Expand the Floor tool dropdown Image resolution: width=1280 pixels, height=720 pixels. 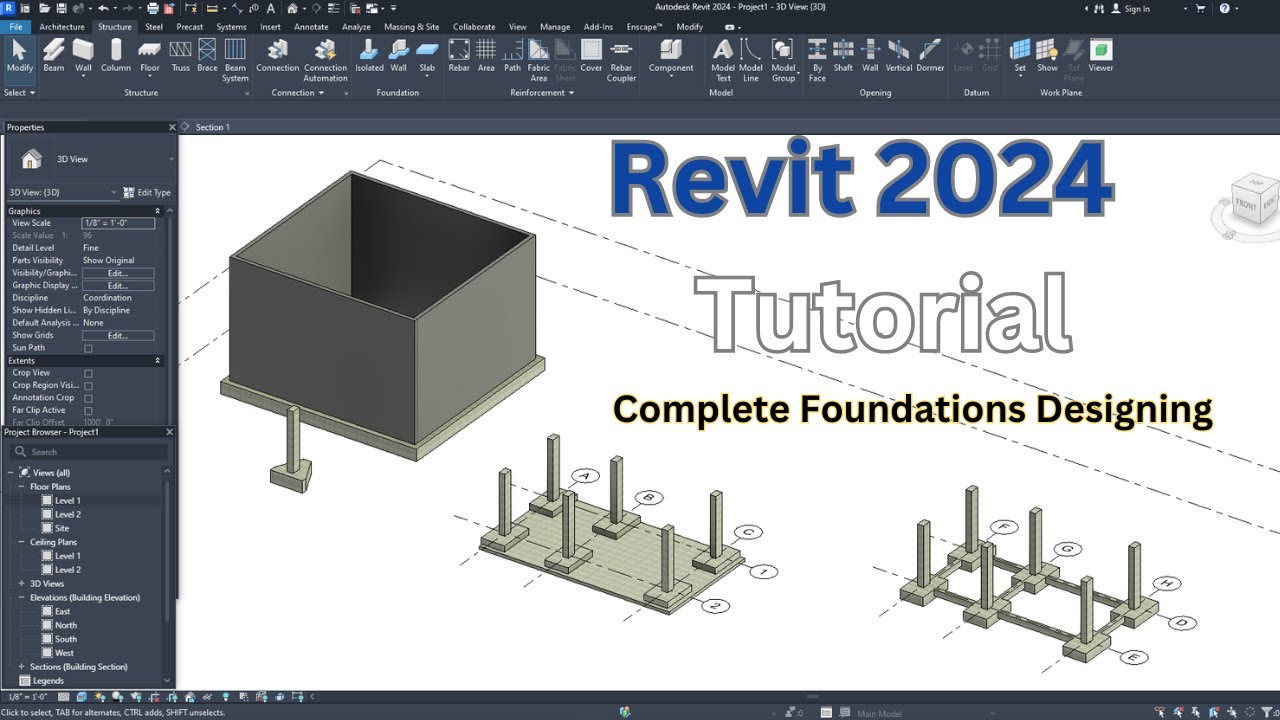(149, 78)
